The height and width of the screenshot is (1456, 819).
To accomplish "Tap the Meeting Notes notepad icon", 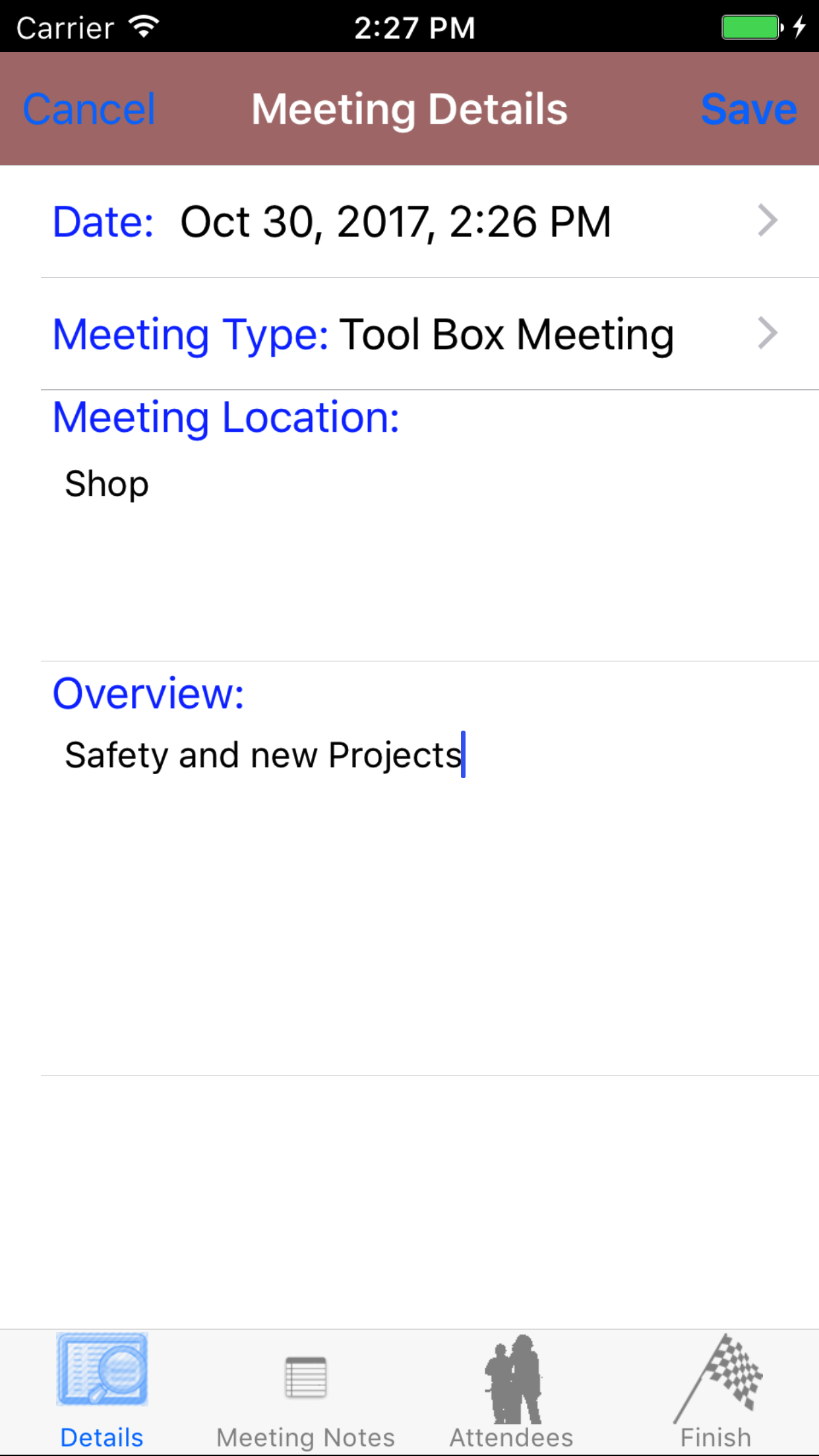I will pyautogui.click(x=305, y=1377).
